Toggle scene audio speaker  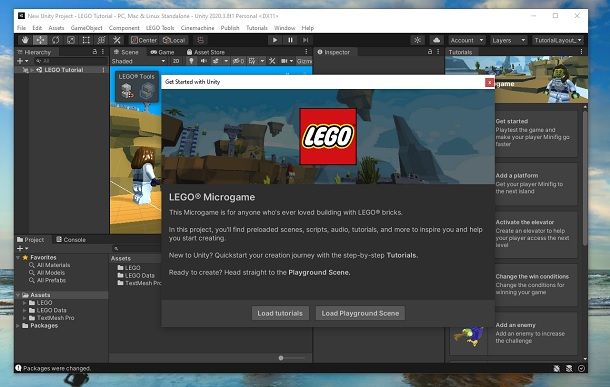tap(203, 61)
